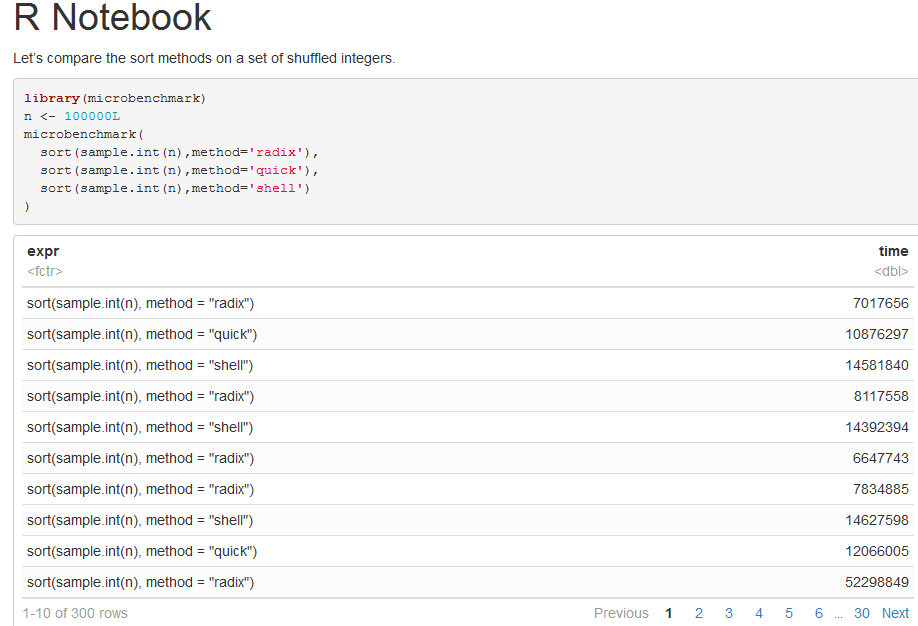The width and height of the screenshot is (918, 626).
Task: Click inside the microbenchmark code block
Action: 400,152
